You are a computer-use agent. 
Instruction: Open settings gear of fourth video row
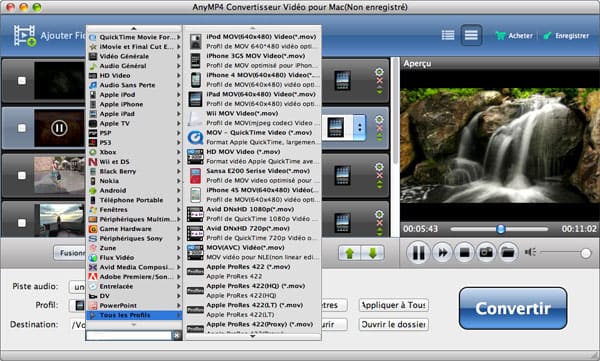379,214
